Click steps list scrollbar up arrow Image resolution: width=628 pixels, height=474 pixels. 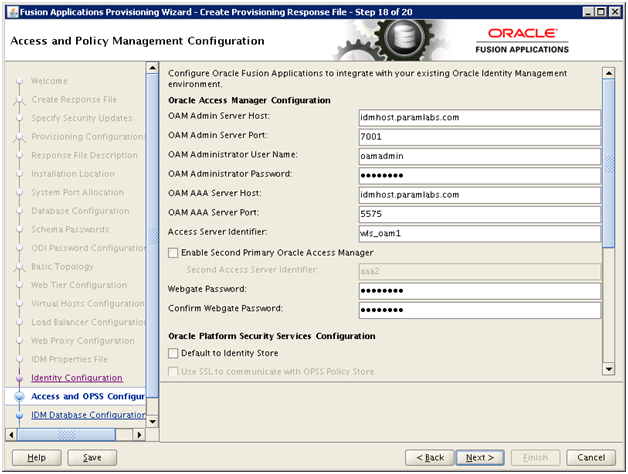coord(152,67)
